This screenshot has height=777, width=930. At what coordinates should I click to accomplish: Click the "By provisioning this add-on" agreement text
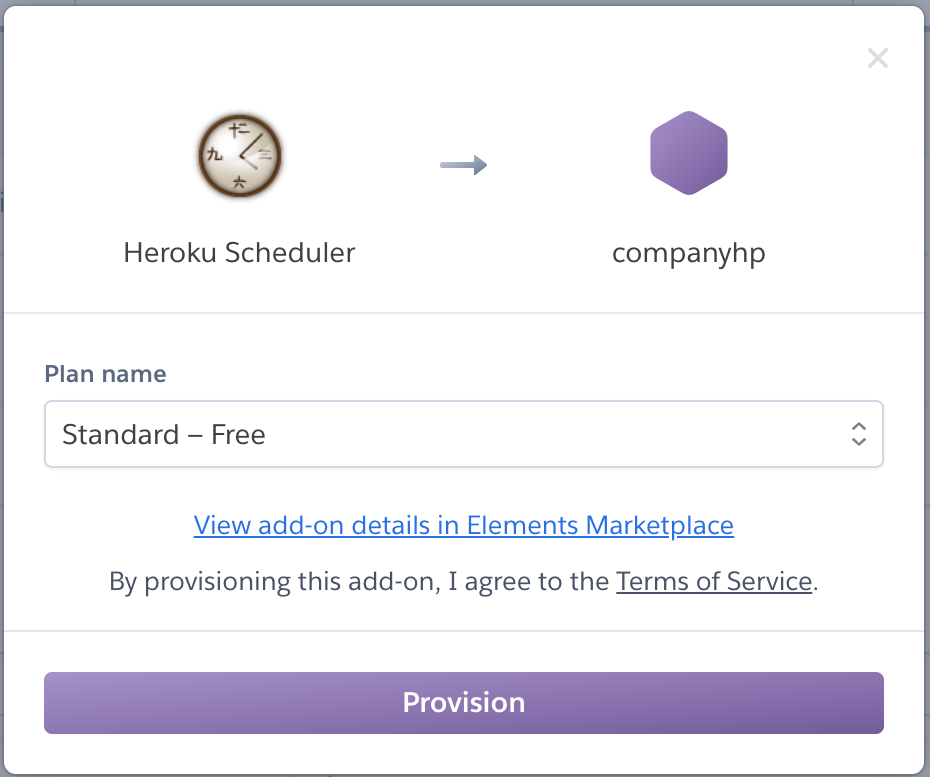[275, 582]
